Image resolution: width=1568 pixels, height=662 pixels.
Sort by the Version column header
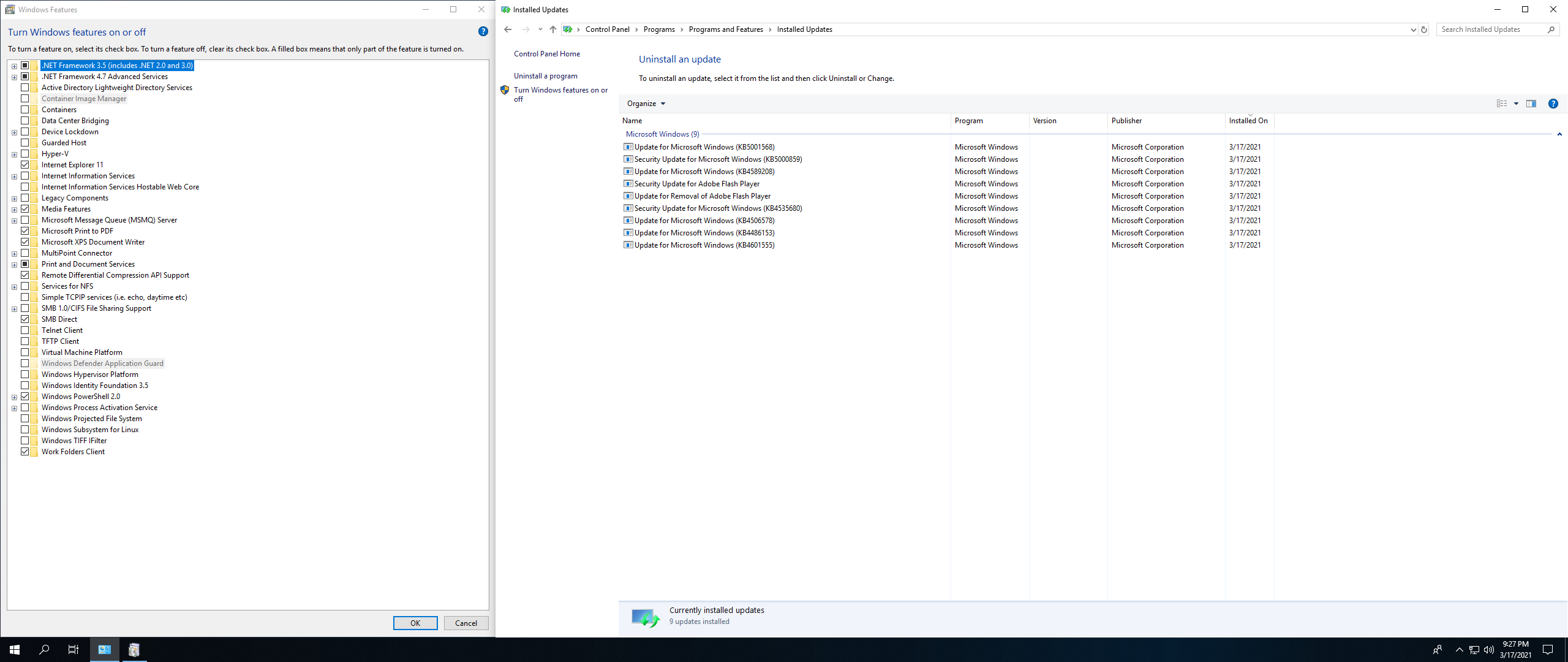coord(1068,121)
